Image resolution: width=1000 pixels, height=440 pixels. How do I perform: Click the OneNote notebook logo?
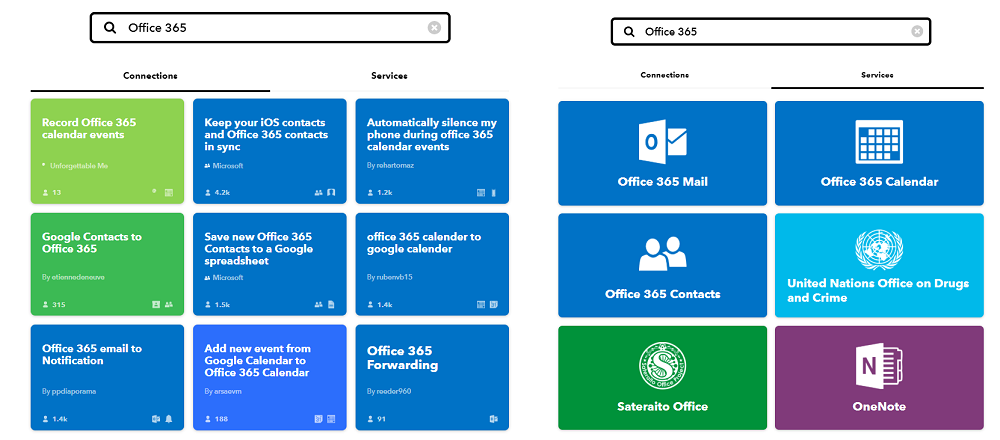(879, 368)
